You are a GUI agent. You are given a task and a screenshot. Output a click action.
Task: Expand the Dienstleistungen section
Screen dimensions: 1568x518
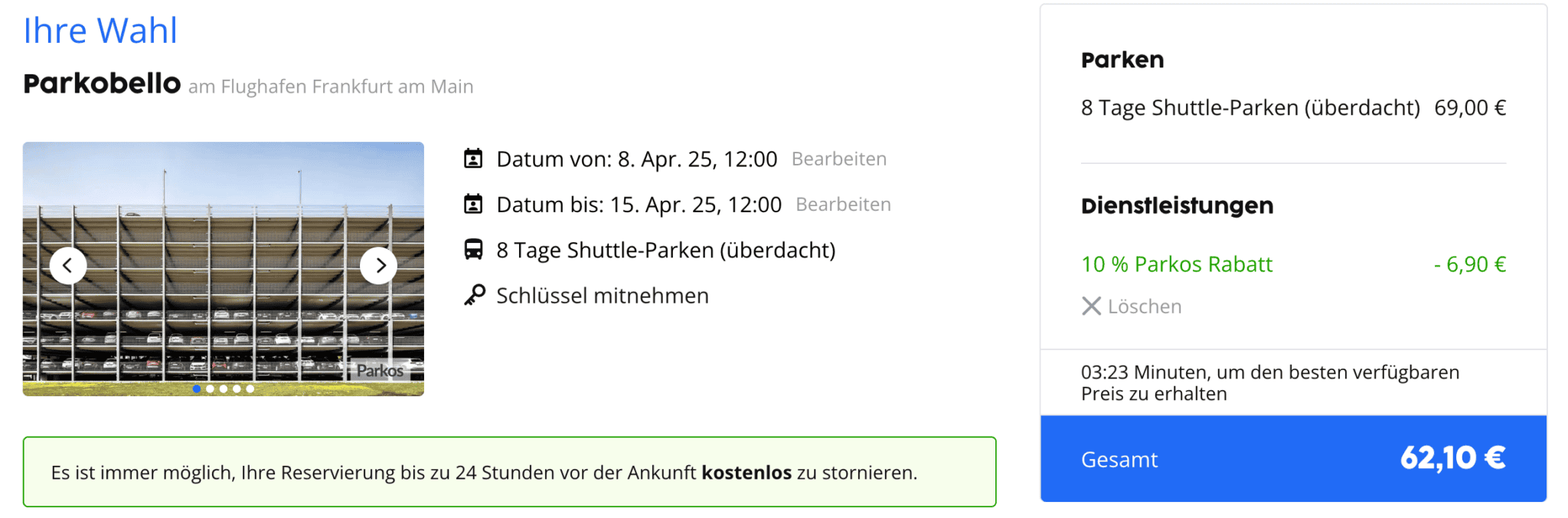coord(1177,205)
